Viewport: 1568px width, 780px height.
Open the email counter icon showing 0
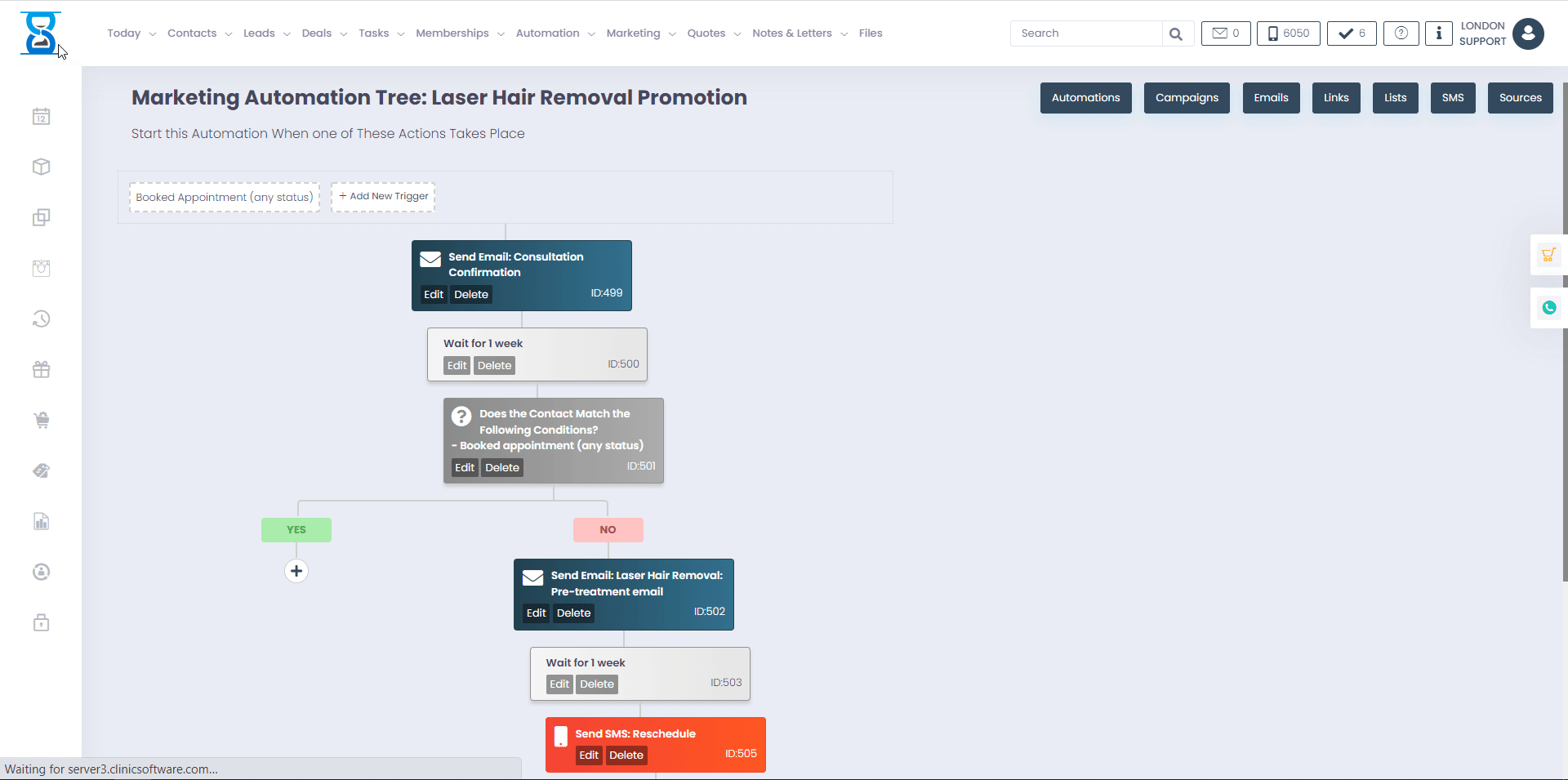pyautogui.click(x=1225, y=33)
